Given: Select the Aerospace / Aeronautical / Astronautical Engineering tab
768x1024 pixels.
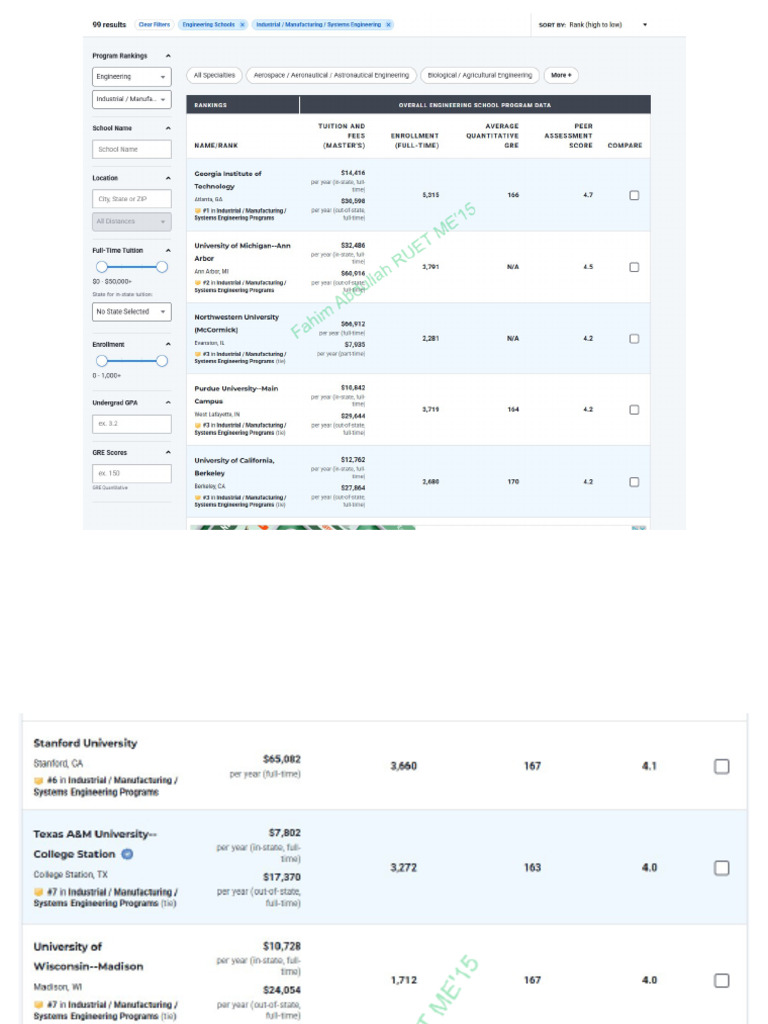Looking at the screenshot, I should (331, 75).
